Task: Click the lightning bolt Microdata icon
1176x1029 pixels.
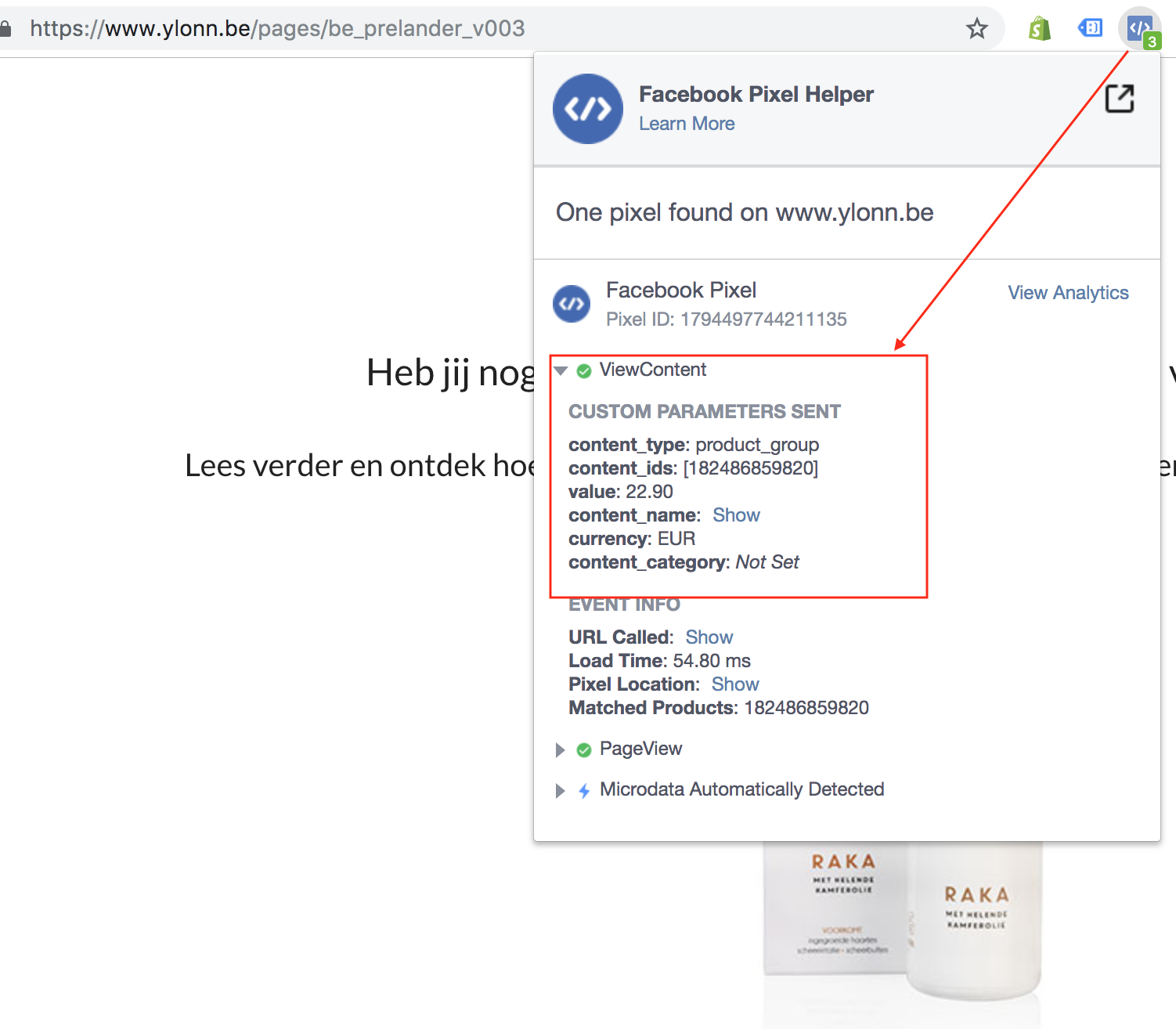Action: [x=584, y=790]
